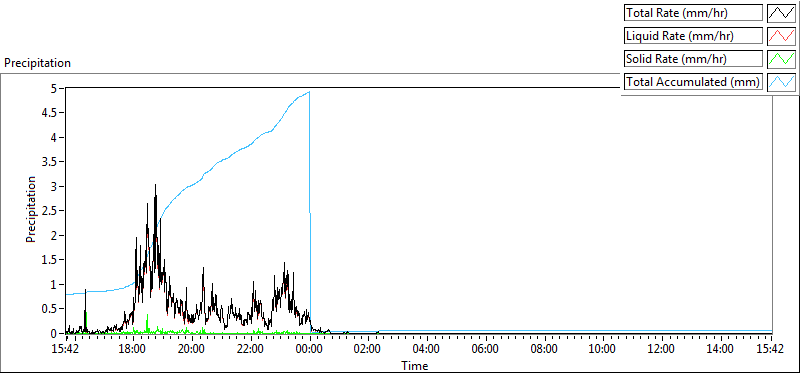The image size is (800, 373).
Task: Click the 10:00 time axis label
Action: click(603, 350)
